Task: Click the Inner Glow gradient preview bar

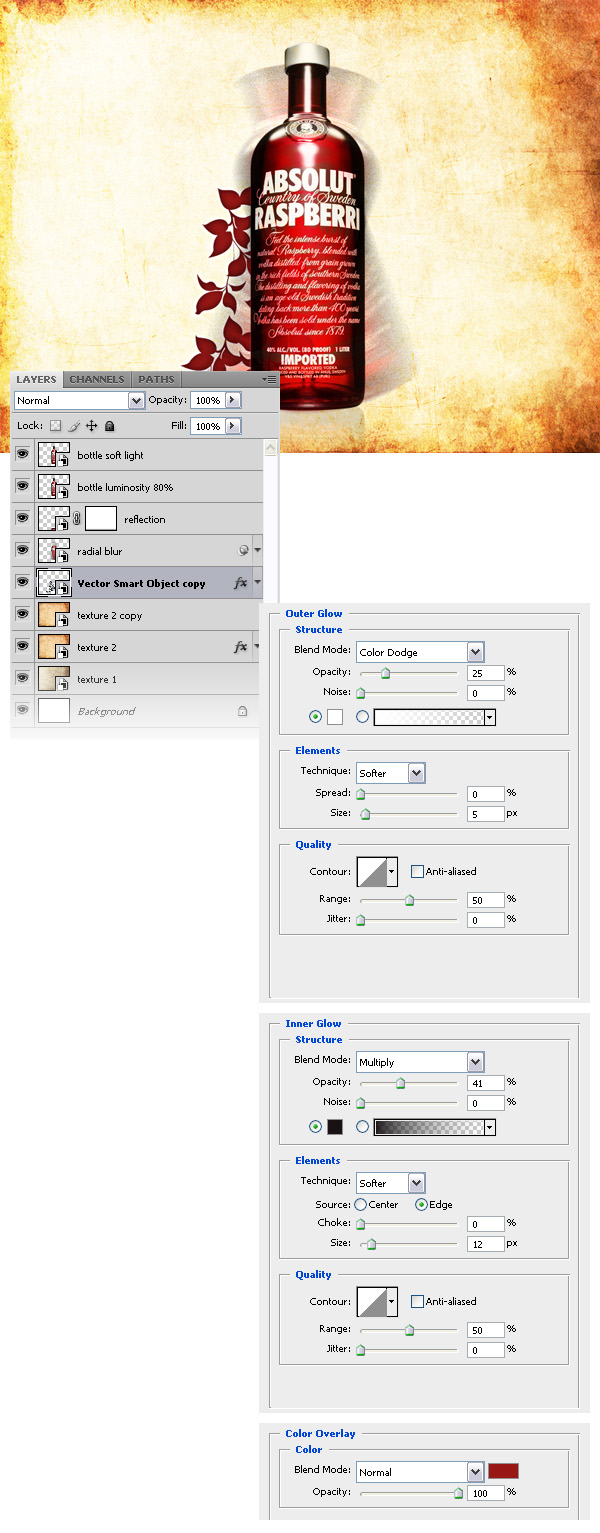Action: pos(429,1127)
